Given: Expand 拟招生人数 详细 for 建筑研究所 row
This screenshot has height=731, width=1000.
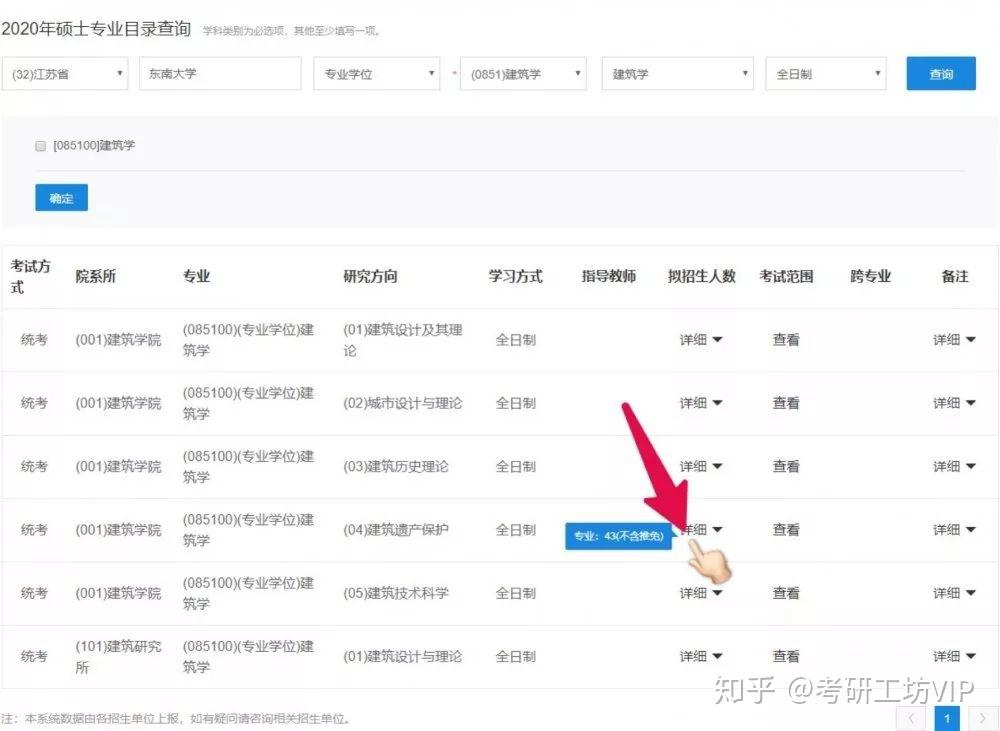Looking at the screenshot, I should pyautogui.click(x=700, y=656).
